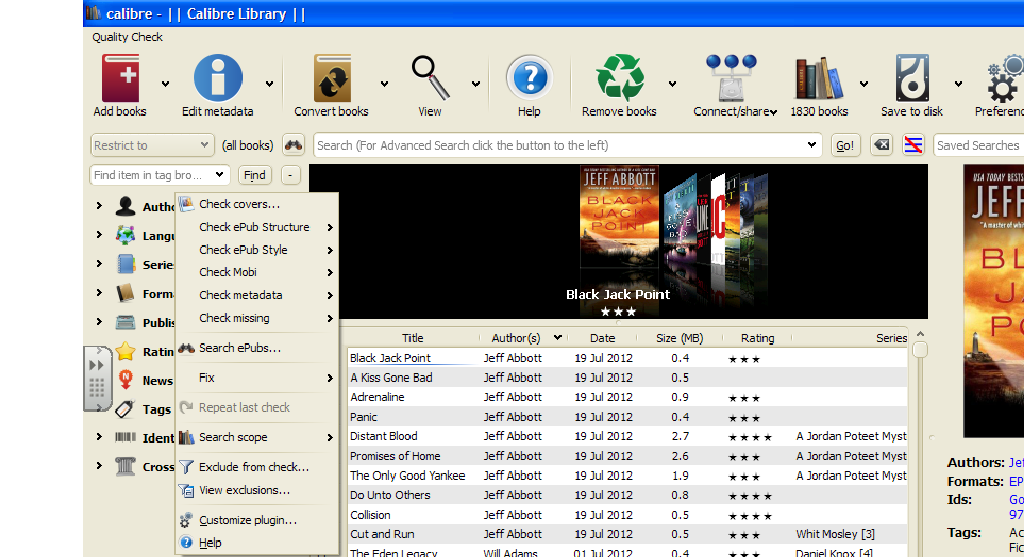Open the Help toolbar icon
Image resolution: width=1025 pixels, height=558 pixels.
[x=529, y=78]
